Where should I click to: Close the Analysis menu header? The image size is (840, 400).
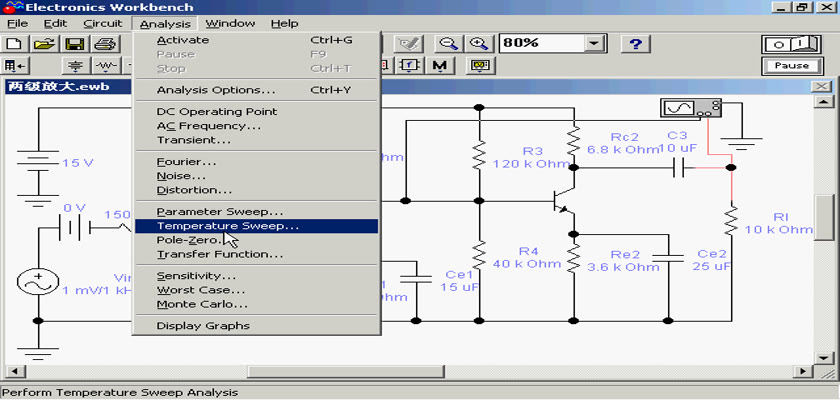pos(165,24)
